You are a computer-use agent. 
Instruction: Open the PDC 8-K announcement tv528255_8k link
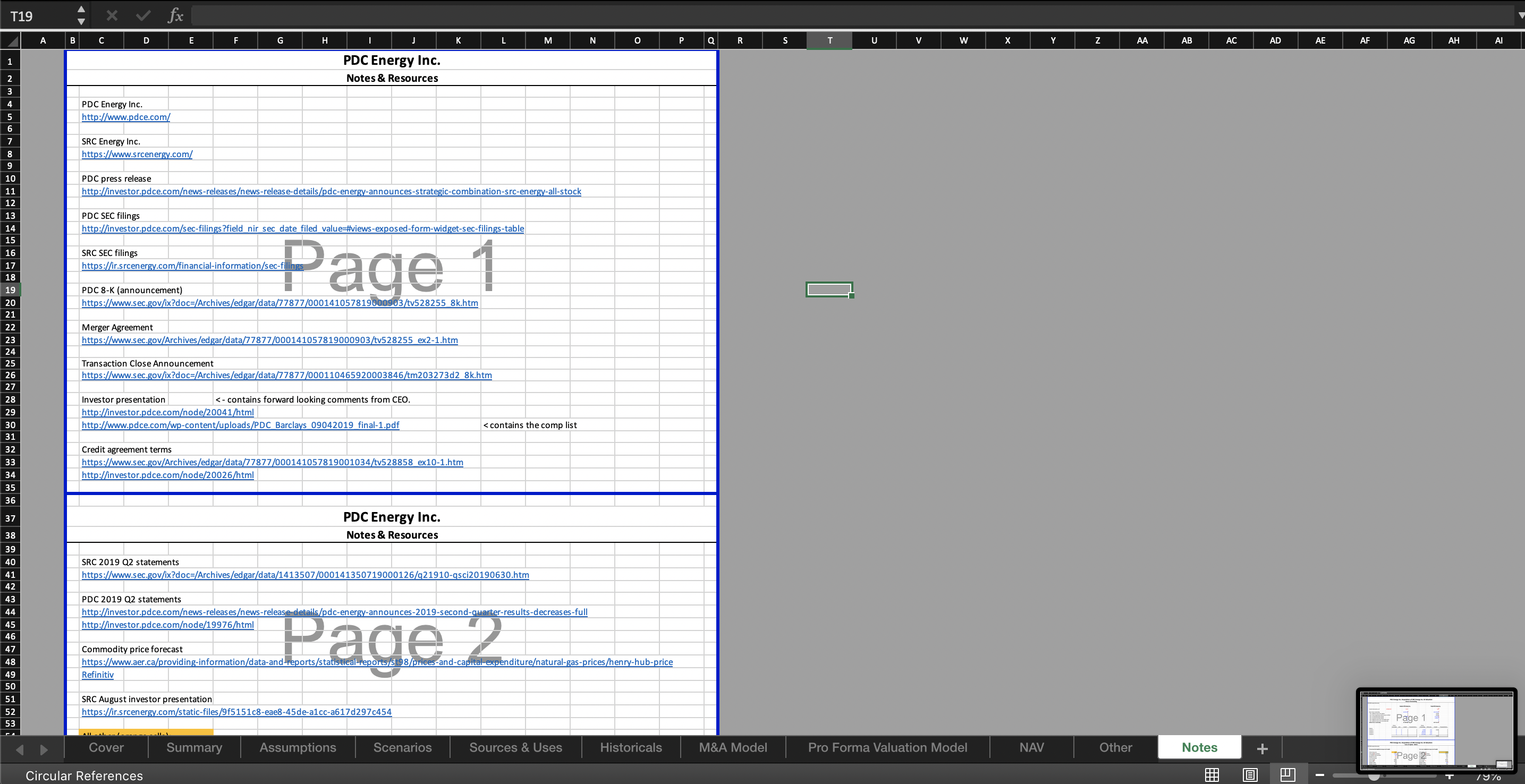pos(280,303)
